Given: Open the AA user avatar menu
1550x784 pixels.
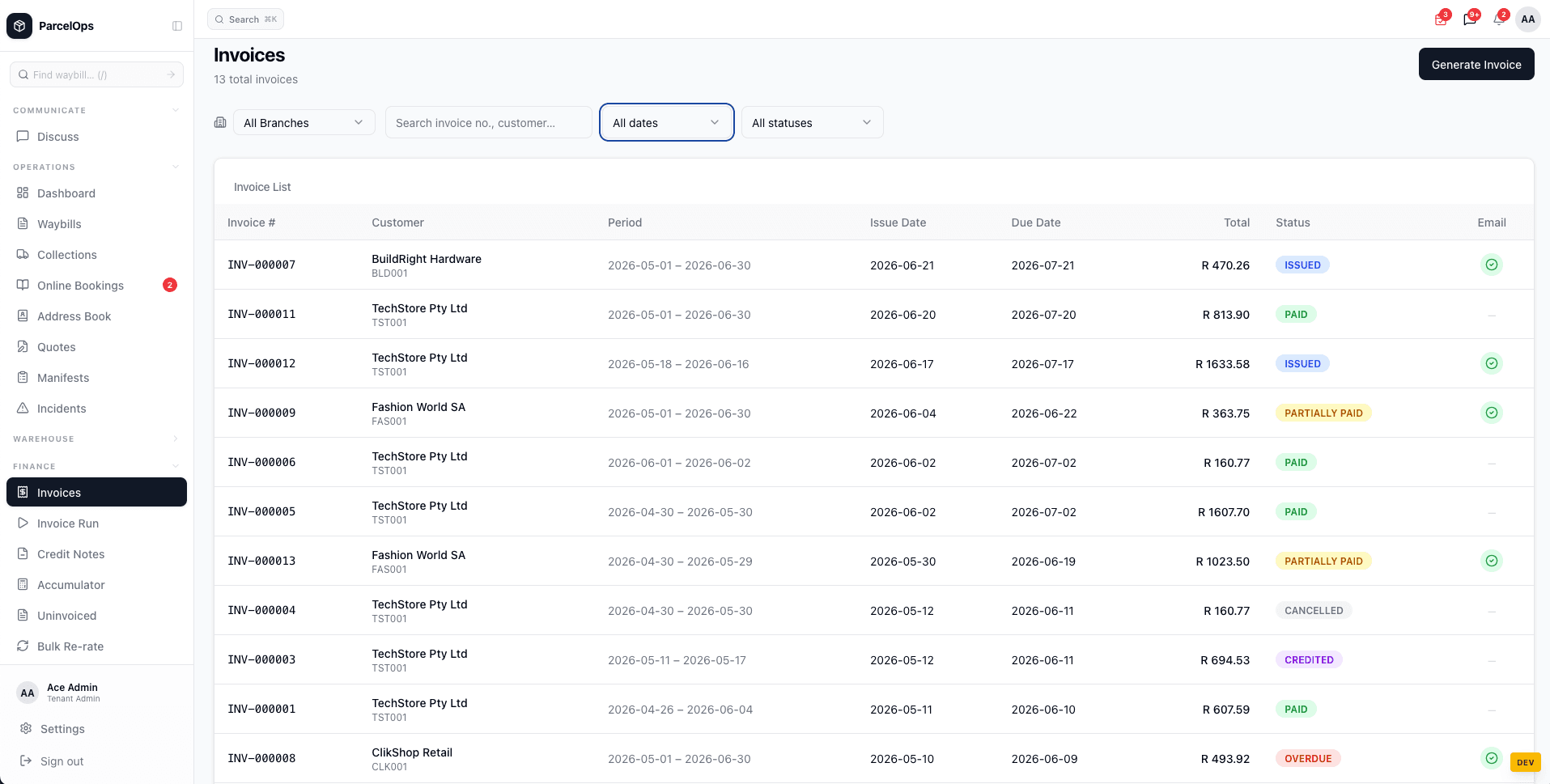Looking at the screenshot, I should pos(1528,19).
